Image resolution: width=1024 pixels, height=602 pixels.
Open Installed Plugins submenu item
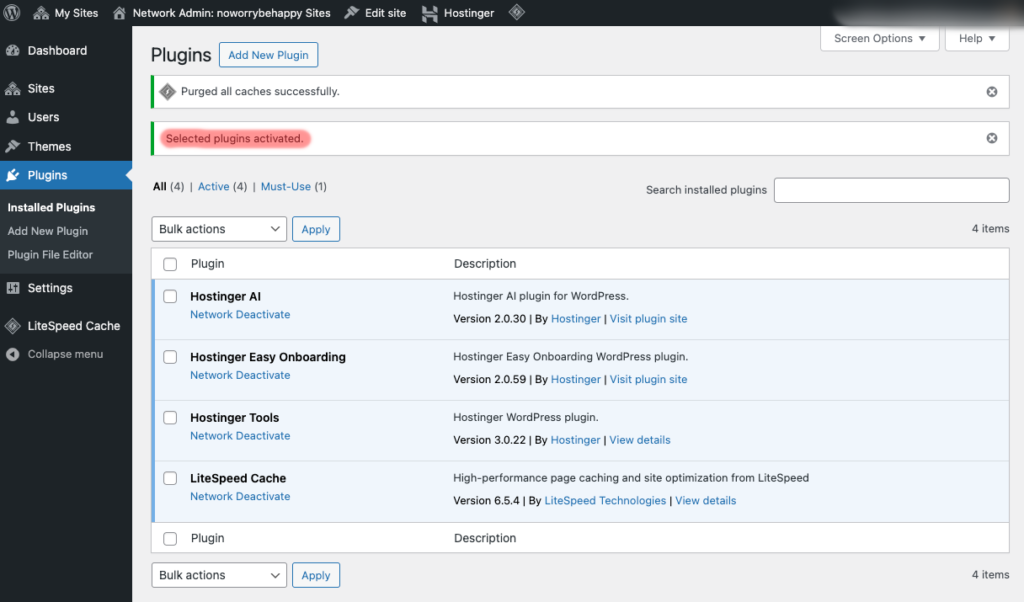(x=51, y=208)
